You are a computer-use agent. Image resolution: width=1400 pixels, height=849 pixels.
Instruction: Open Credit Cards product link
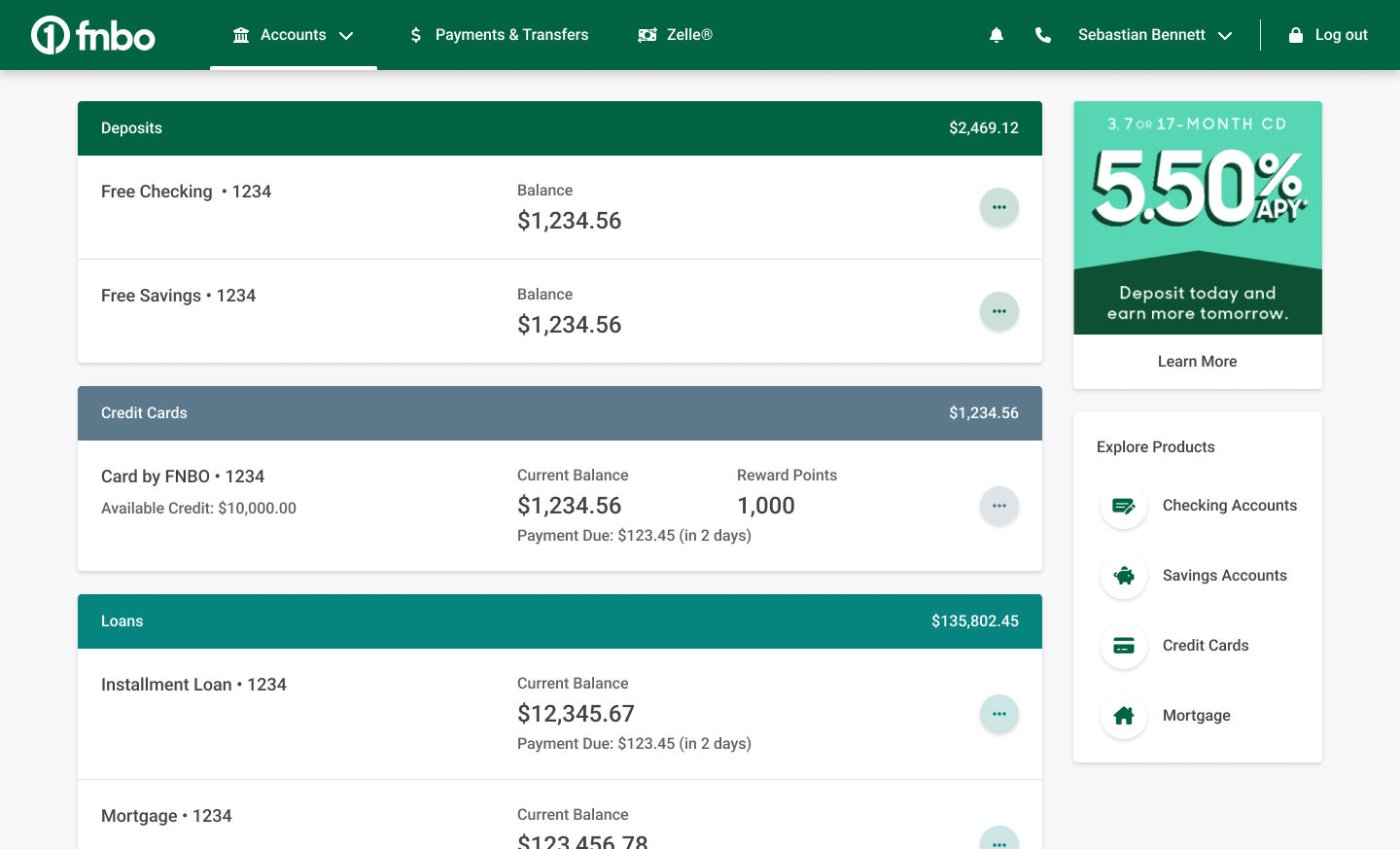1206,646
